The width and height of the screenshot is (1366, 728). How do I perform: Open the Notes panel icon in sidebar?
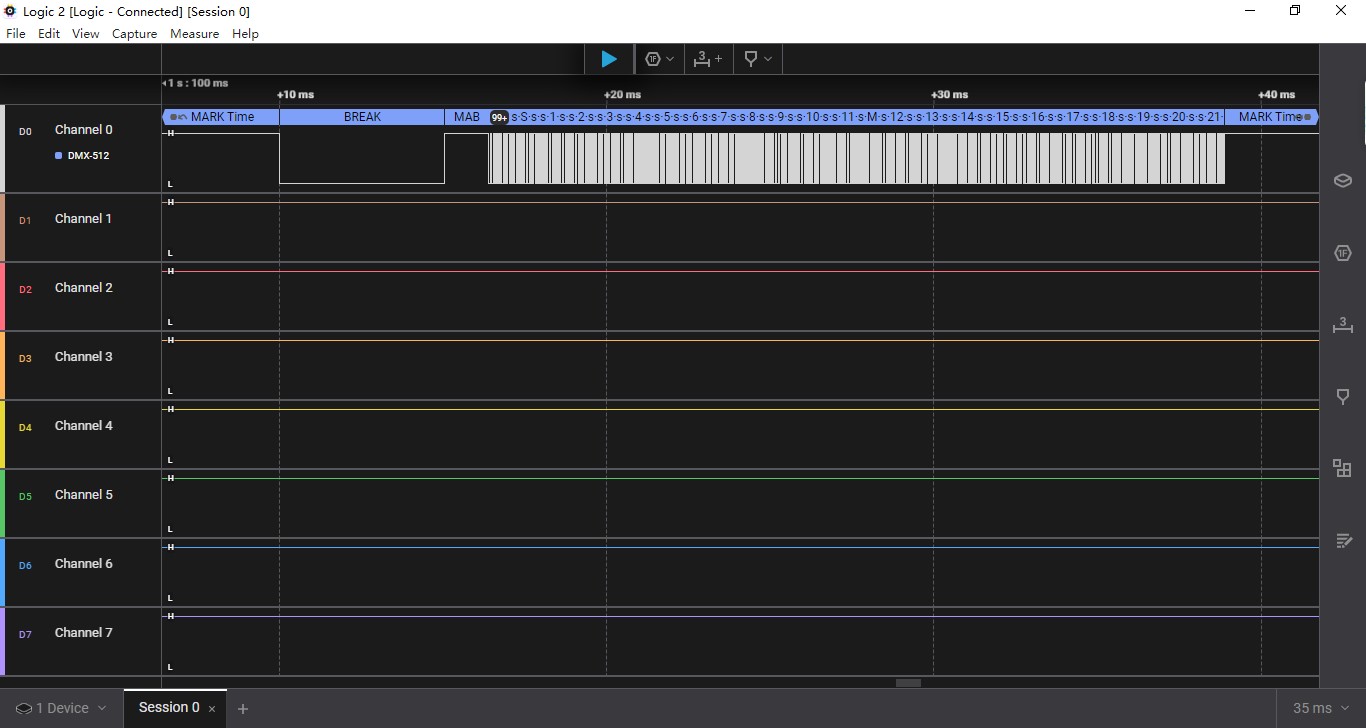pos(1342,541)
